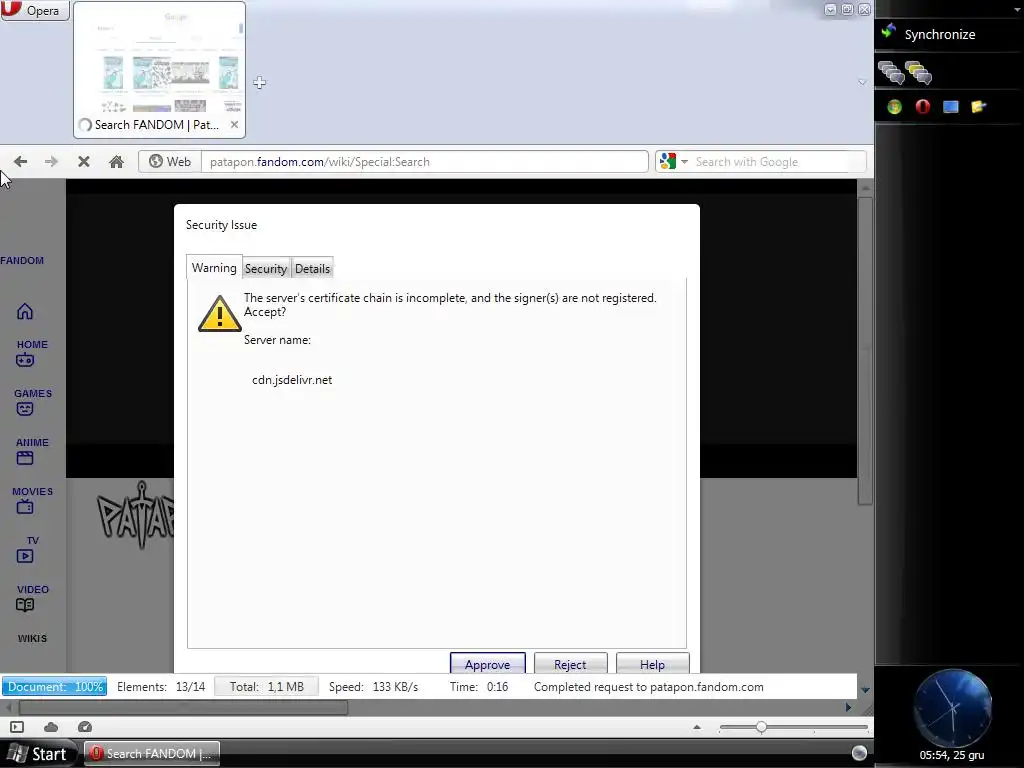Screen dimensions: 1024x768
Task: Toggle the panel icon in status bar
Action: click(17, 727)
